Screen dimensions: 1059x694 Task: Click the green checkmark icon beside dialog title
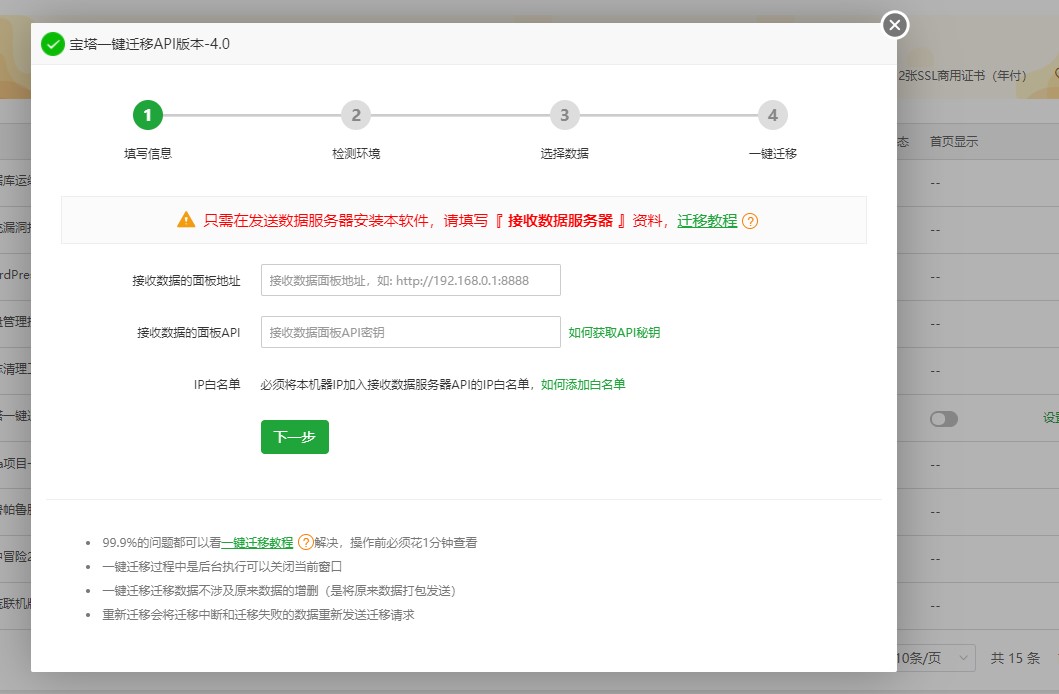pyautogui.click(x=53, y=44)
